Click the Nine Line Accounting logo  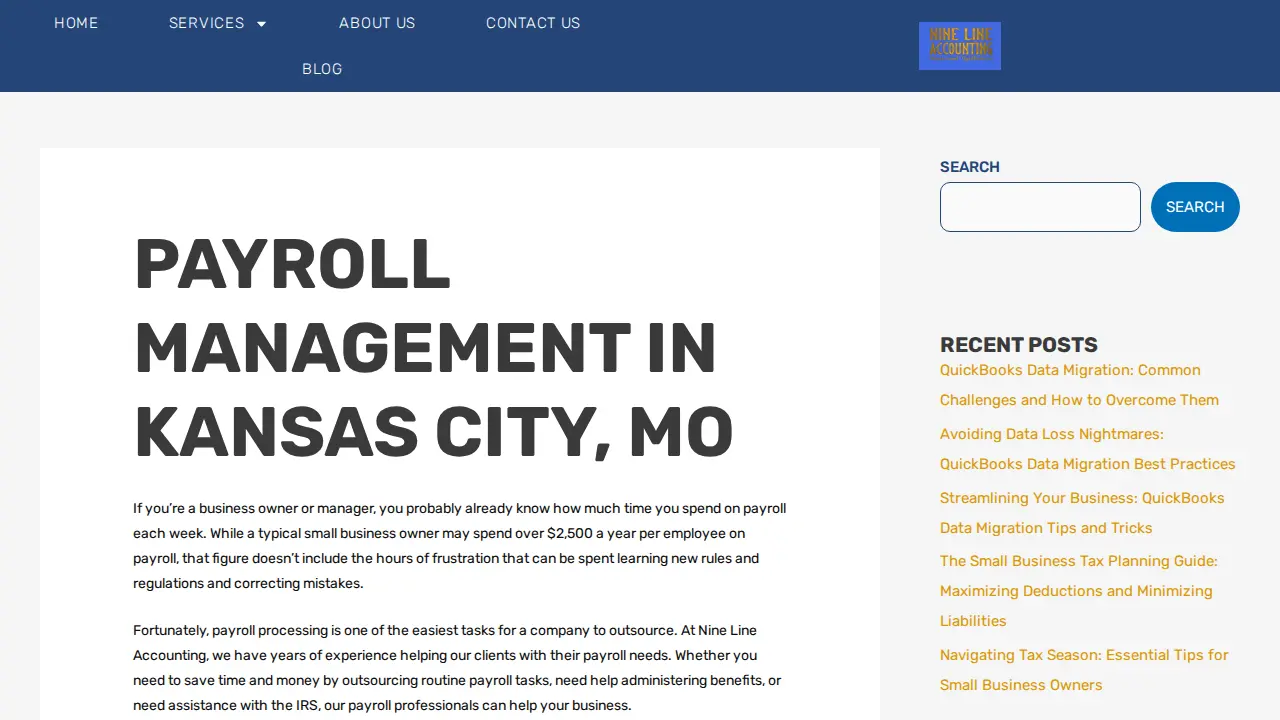[x=960, y=46]
